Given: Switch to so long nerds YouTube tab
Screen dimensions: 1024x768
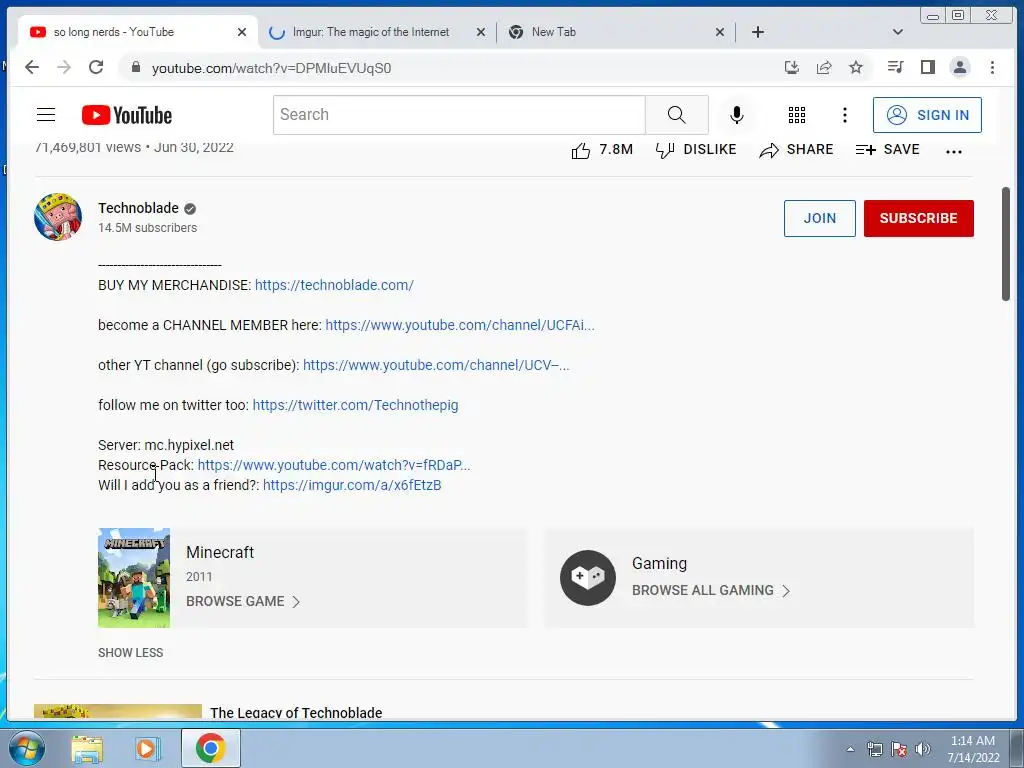Looking at the screenshot, I should [x=138, y=32].
